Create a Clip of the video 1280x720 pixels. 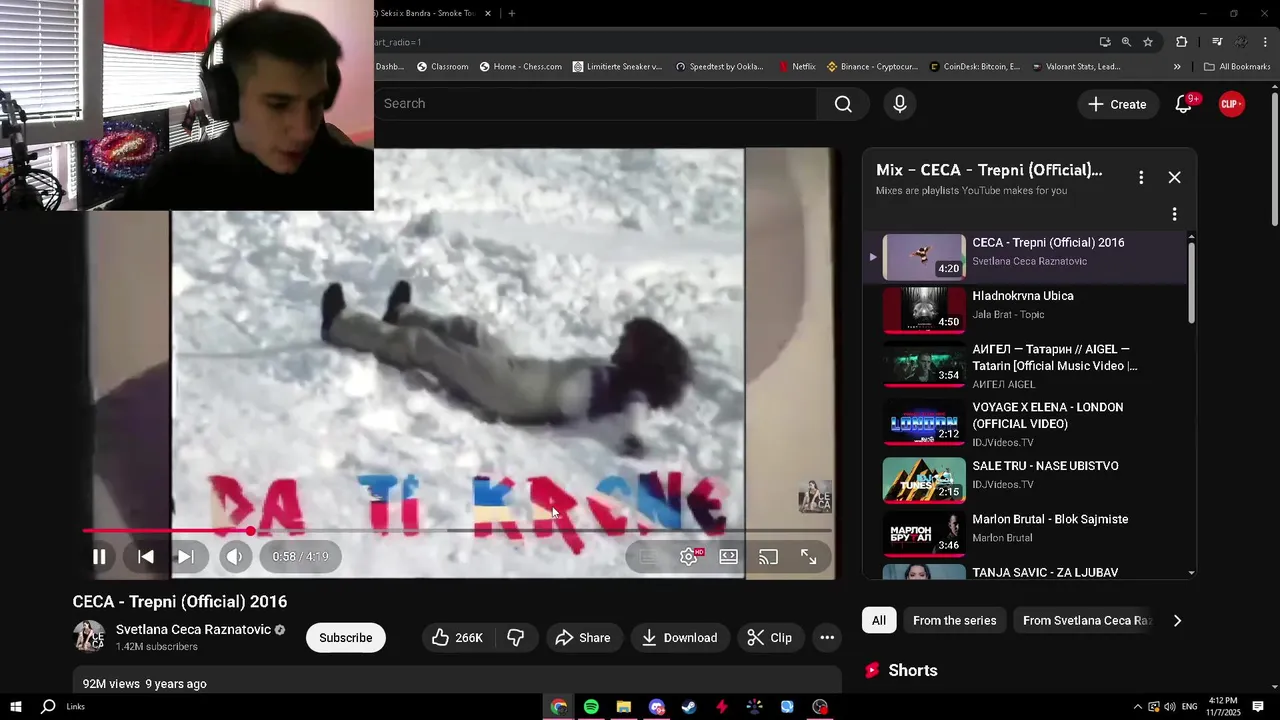(x=770, y=638)
